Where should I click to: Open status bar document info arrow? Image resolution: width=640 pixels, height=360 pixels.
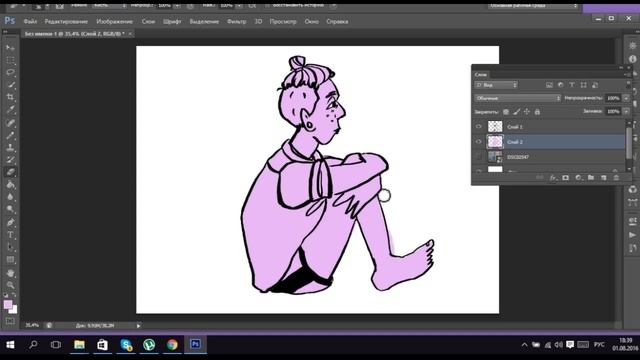[x=138, y=326]
